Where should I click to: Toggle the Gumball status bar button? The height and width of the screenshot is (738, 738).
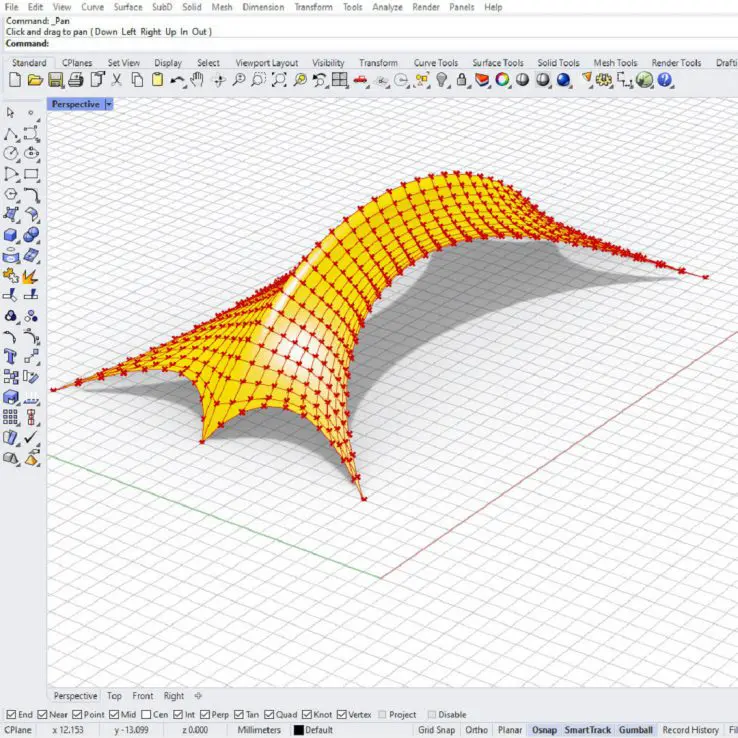(x=635, y=730)
